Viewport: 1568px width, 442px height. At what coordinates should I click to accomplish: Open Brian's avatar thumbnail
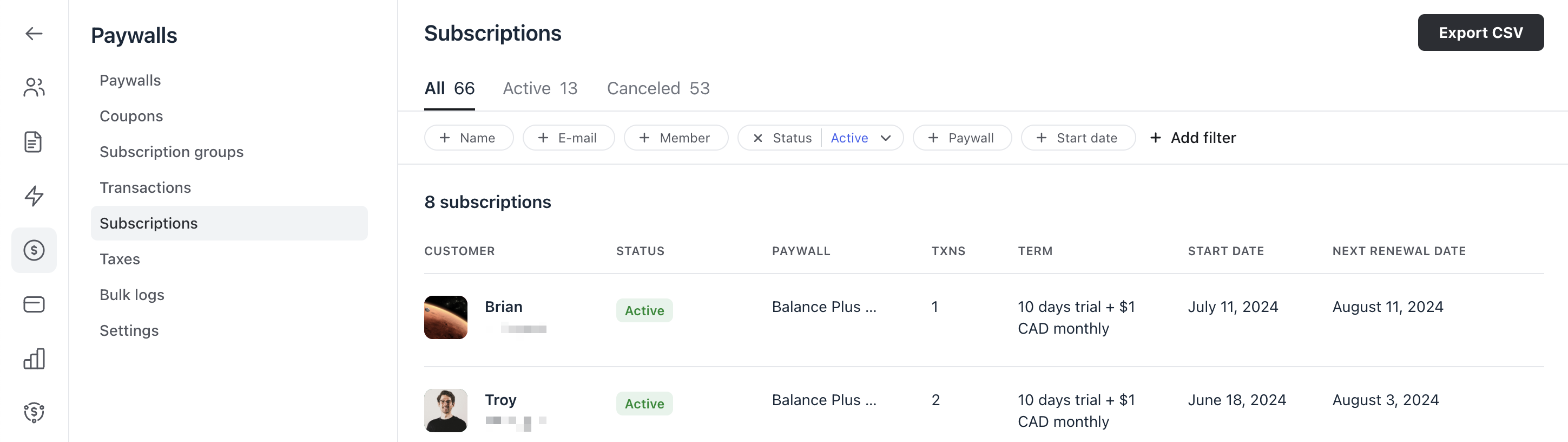tap(446, 317)
